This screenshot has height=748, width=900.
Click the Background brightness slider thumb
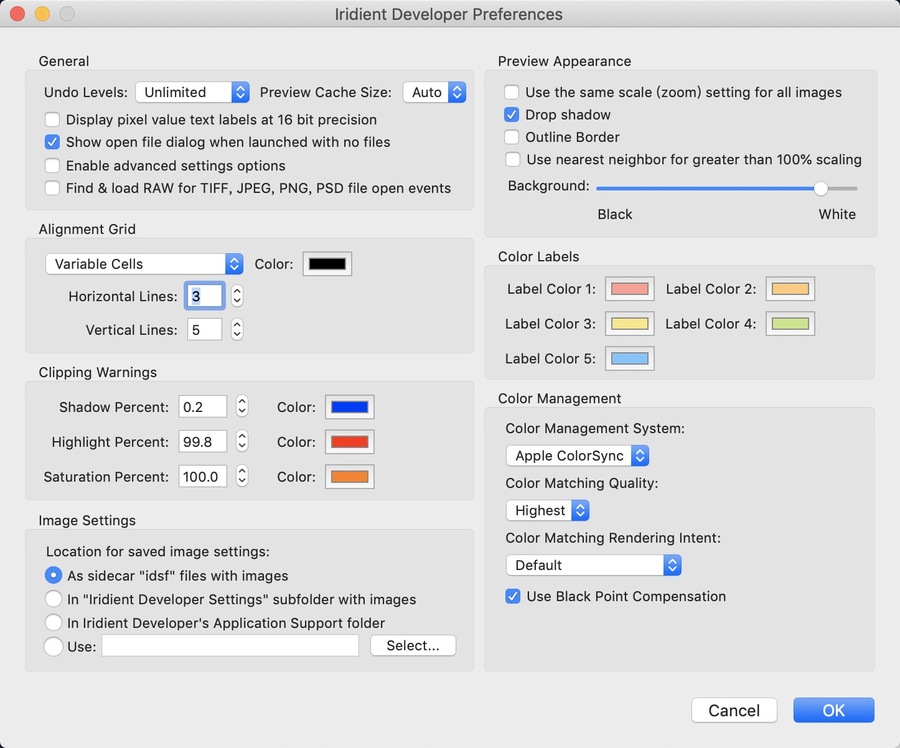coord(821,188)
